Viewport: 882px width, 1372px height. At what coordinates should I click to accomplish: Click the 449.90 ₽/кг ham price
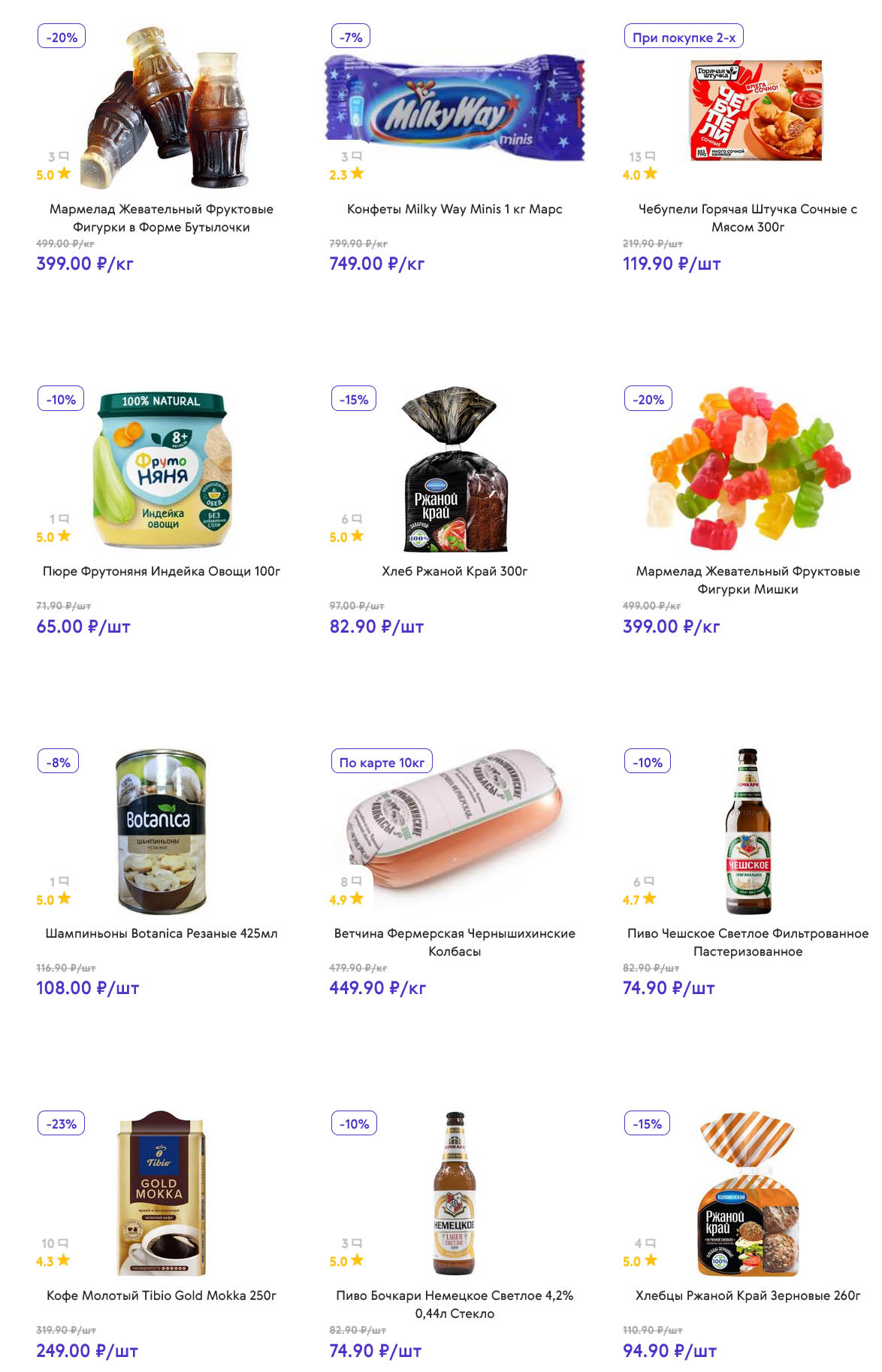377,988
